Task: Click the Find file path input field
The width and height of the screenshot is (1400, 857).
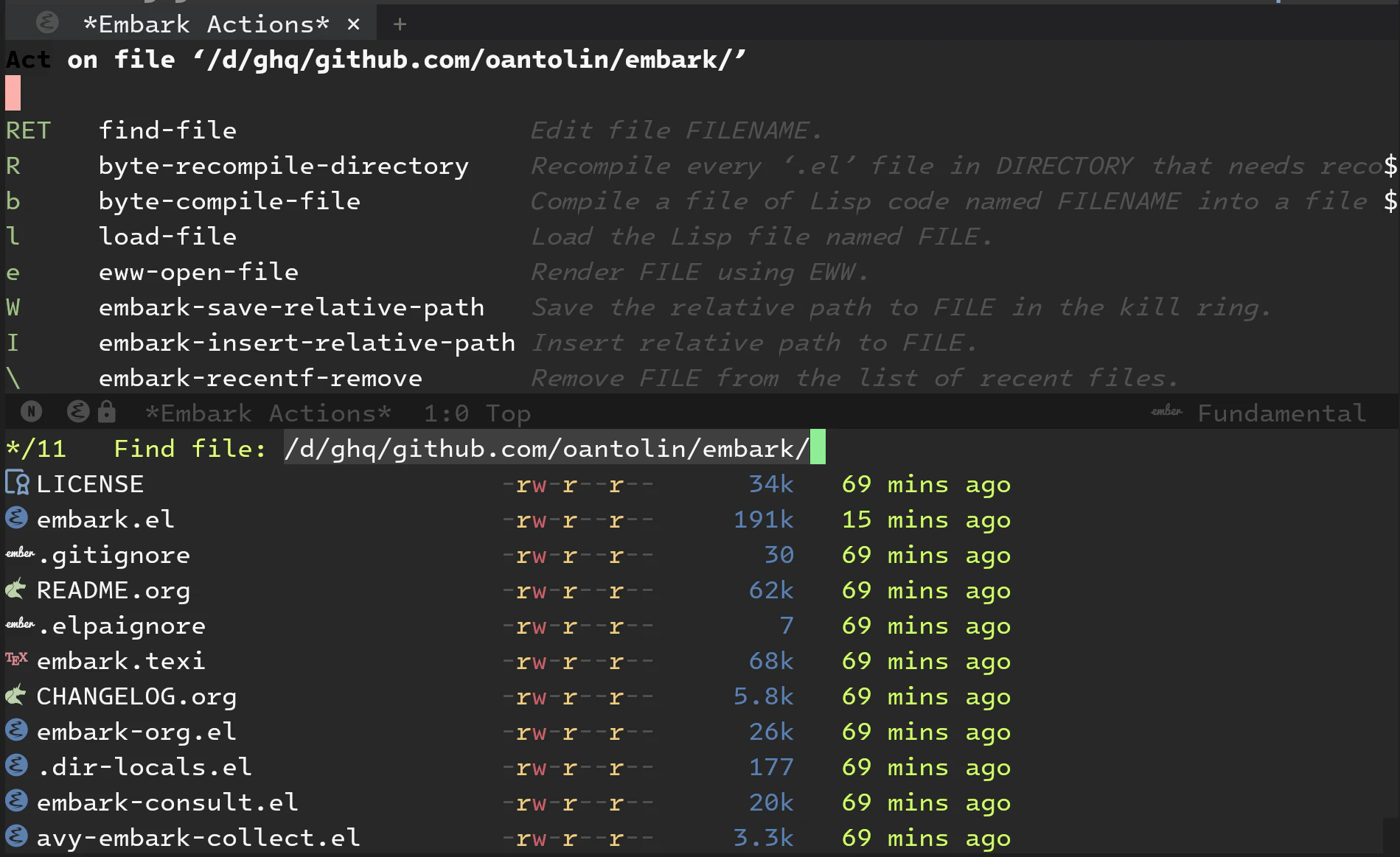Action: pyautogui.click(x=554, y=448)
